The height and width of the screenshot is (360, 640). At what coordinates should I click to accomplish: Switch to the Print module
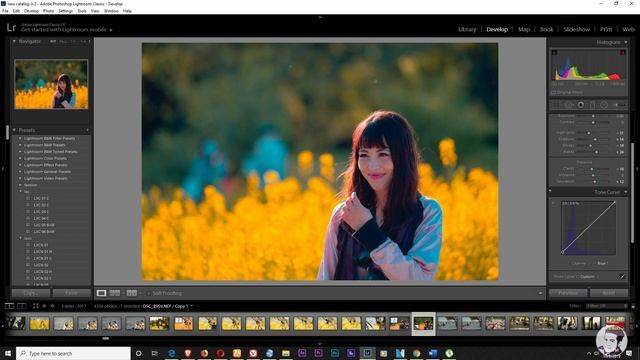click(x=606, y=29)
